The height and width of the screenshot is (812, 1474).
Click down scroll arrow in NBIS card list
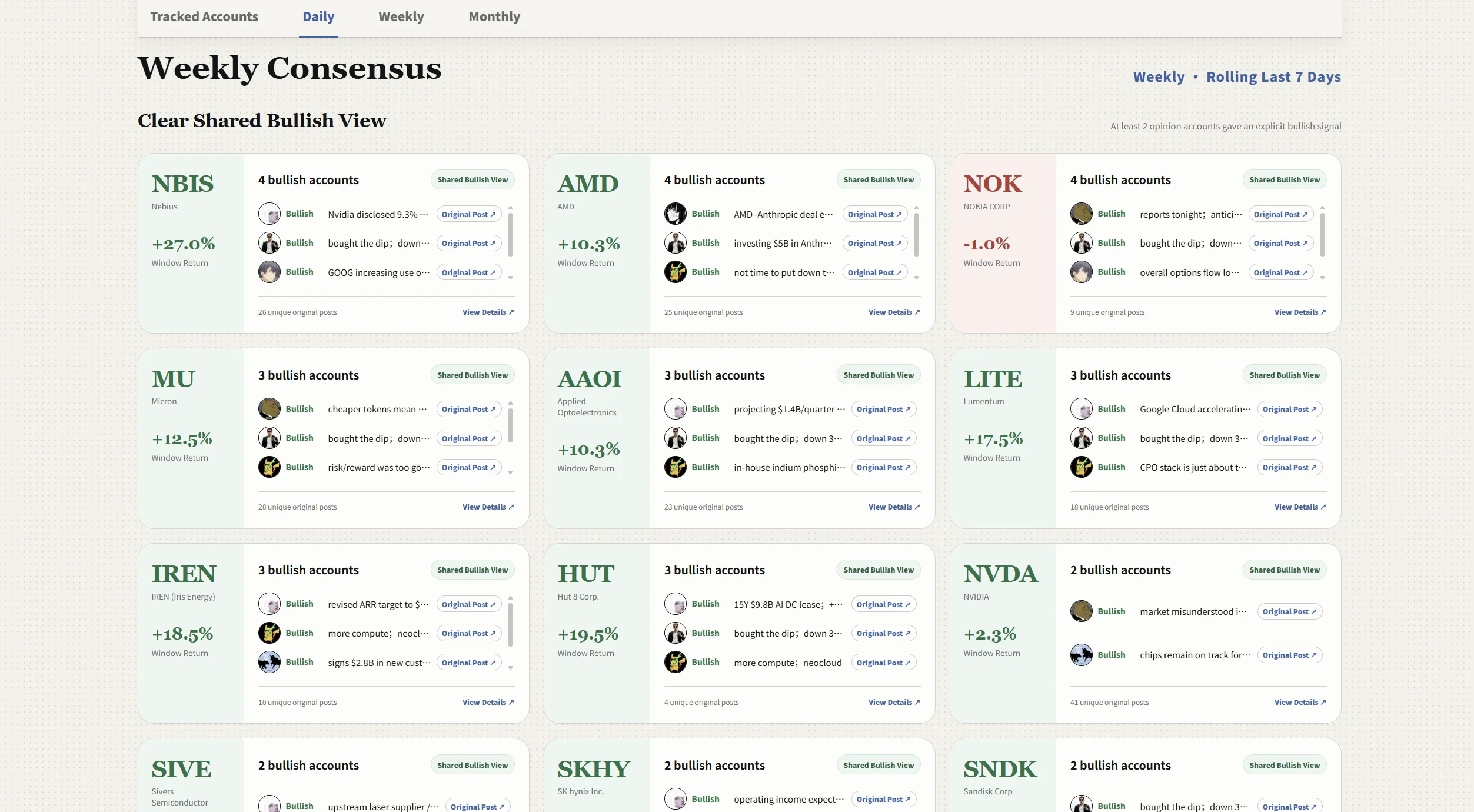pyautogui.click(x=511, y=278)
